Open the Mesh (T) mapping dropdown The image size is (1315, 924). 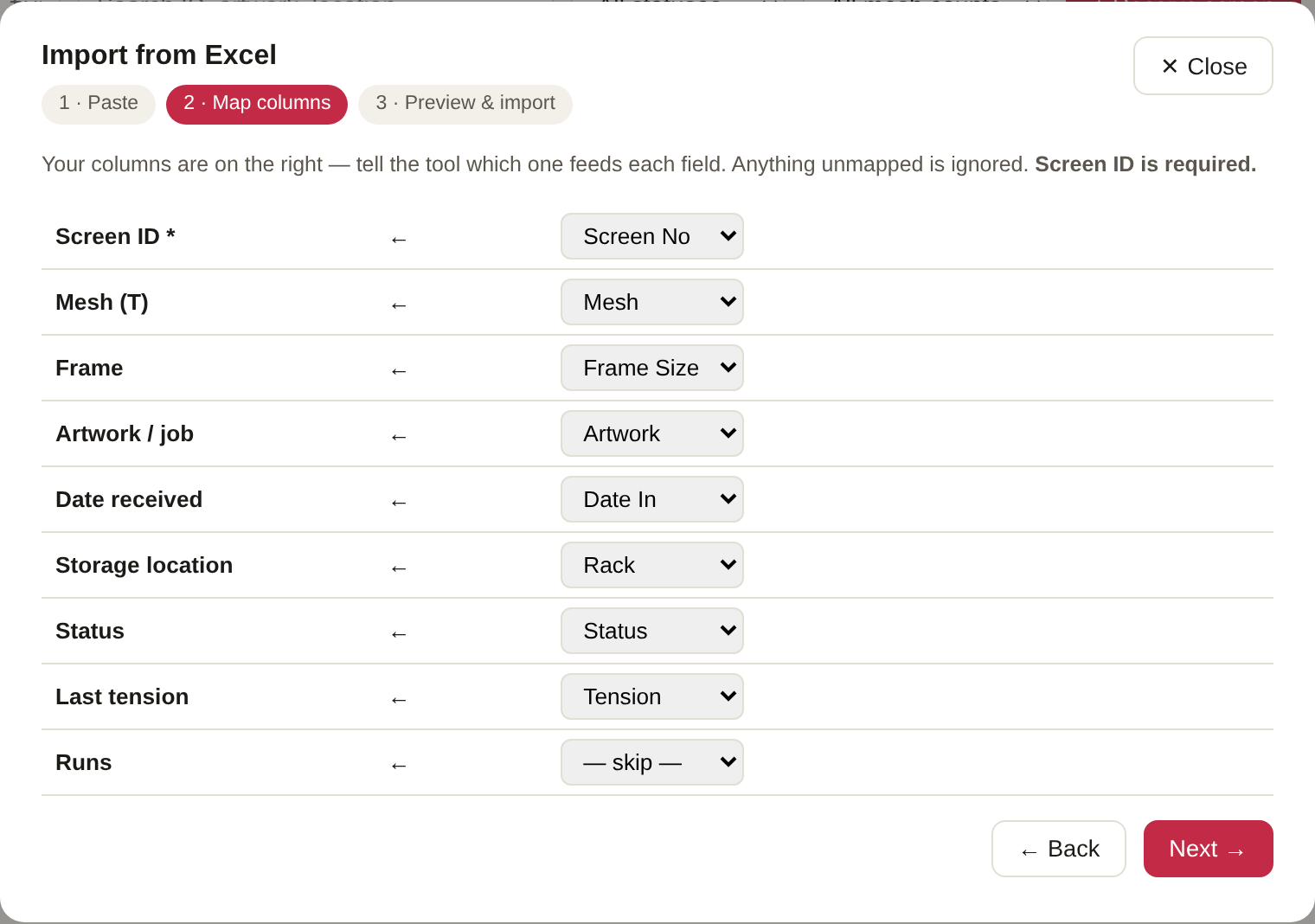(652, 302)
